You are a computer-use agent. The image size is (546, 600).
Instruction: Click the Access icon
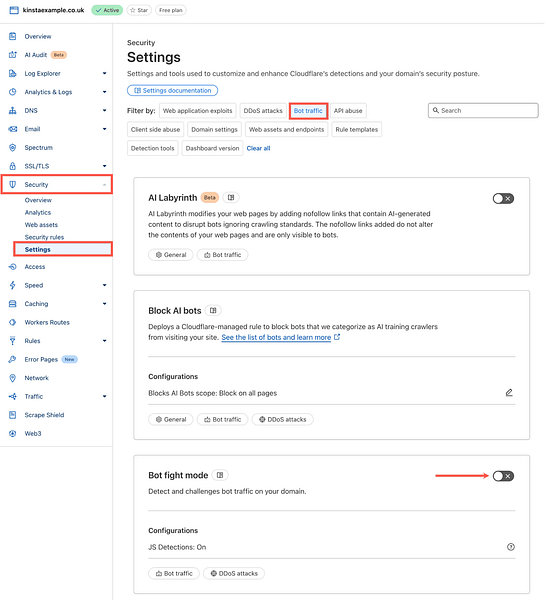(13, 267)
